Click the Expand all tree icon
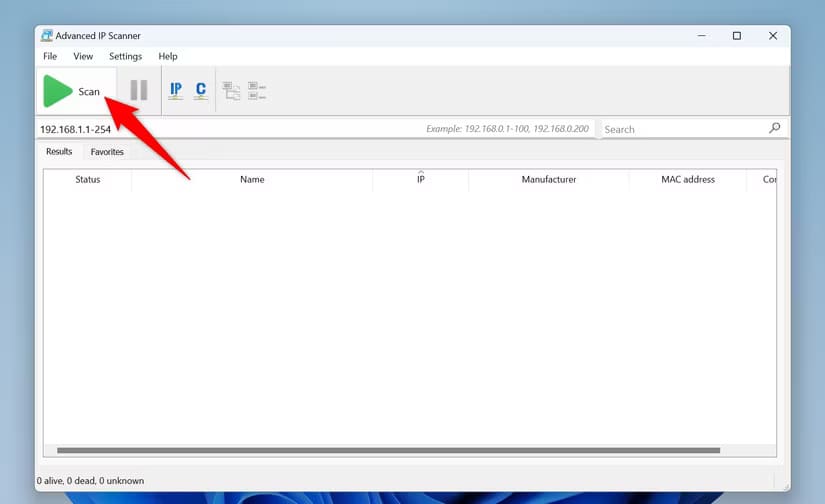Screen dimensions: 825x504 [232, 91]
